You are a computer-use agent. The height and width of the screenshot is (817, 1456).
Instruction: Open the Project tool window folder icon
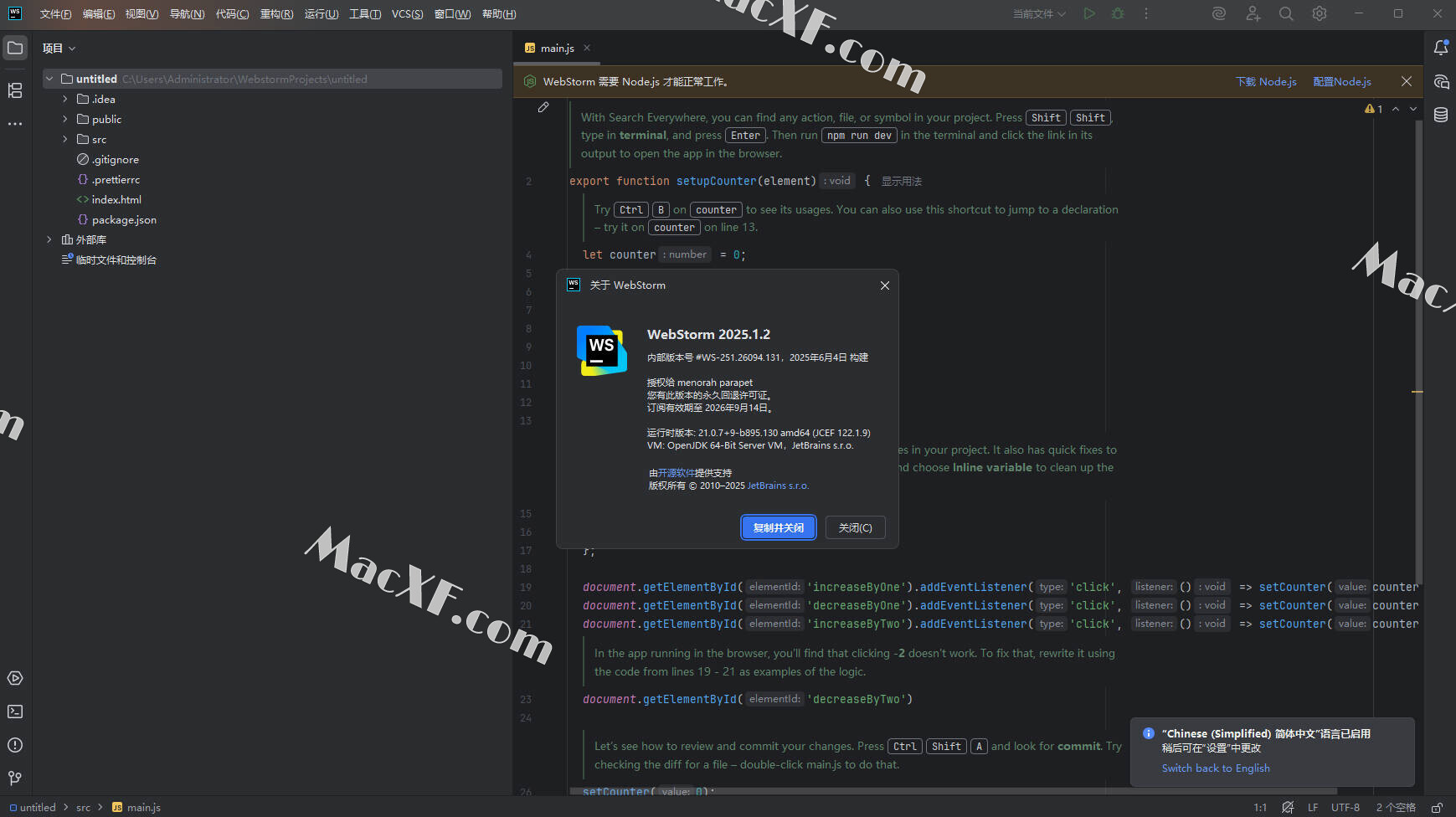[15, 48]
